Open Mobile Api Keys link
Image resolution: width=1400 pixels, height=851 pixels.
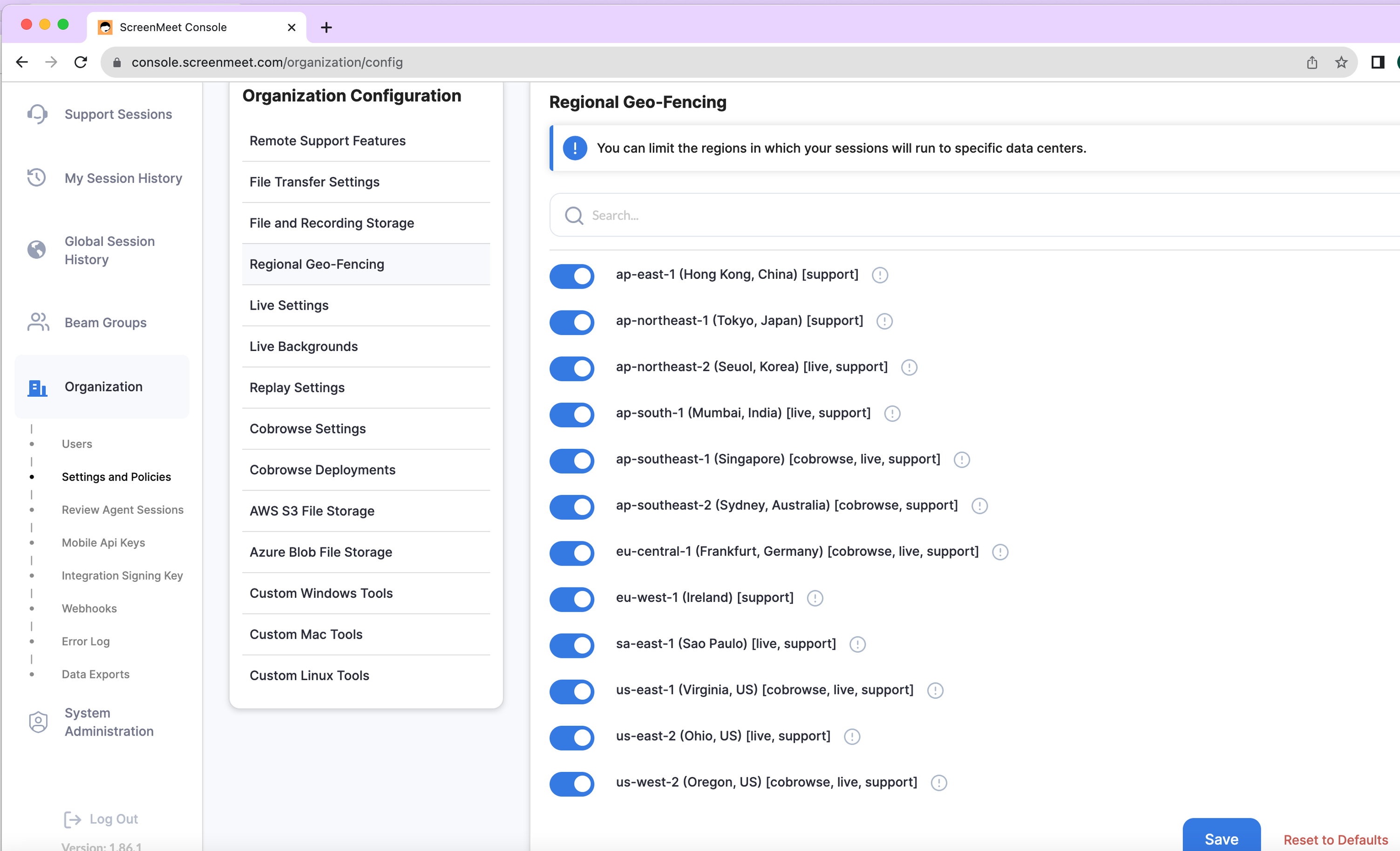(x=103, y=542)
